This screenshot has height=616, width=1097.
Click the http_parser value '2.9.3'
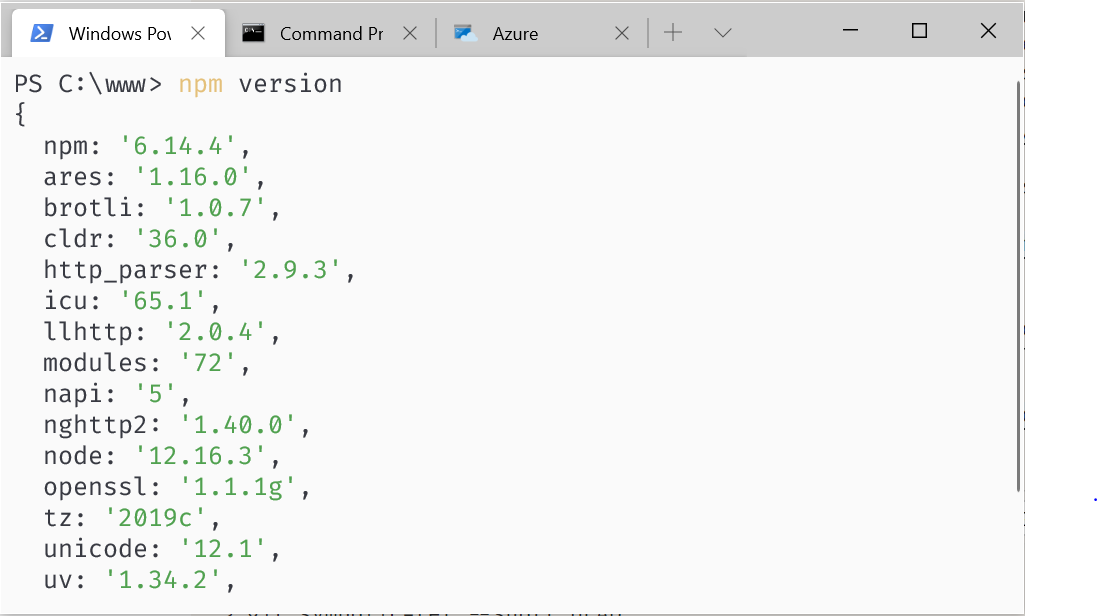coord(290,270)
